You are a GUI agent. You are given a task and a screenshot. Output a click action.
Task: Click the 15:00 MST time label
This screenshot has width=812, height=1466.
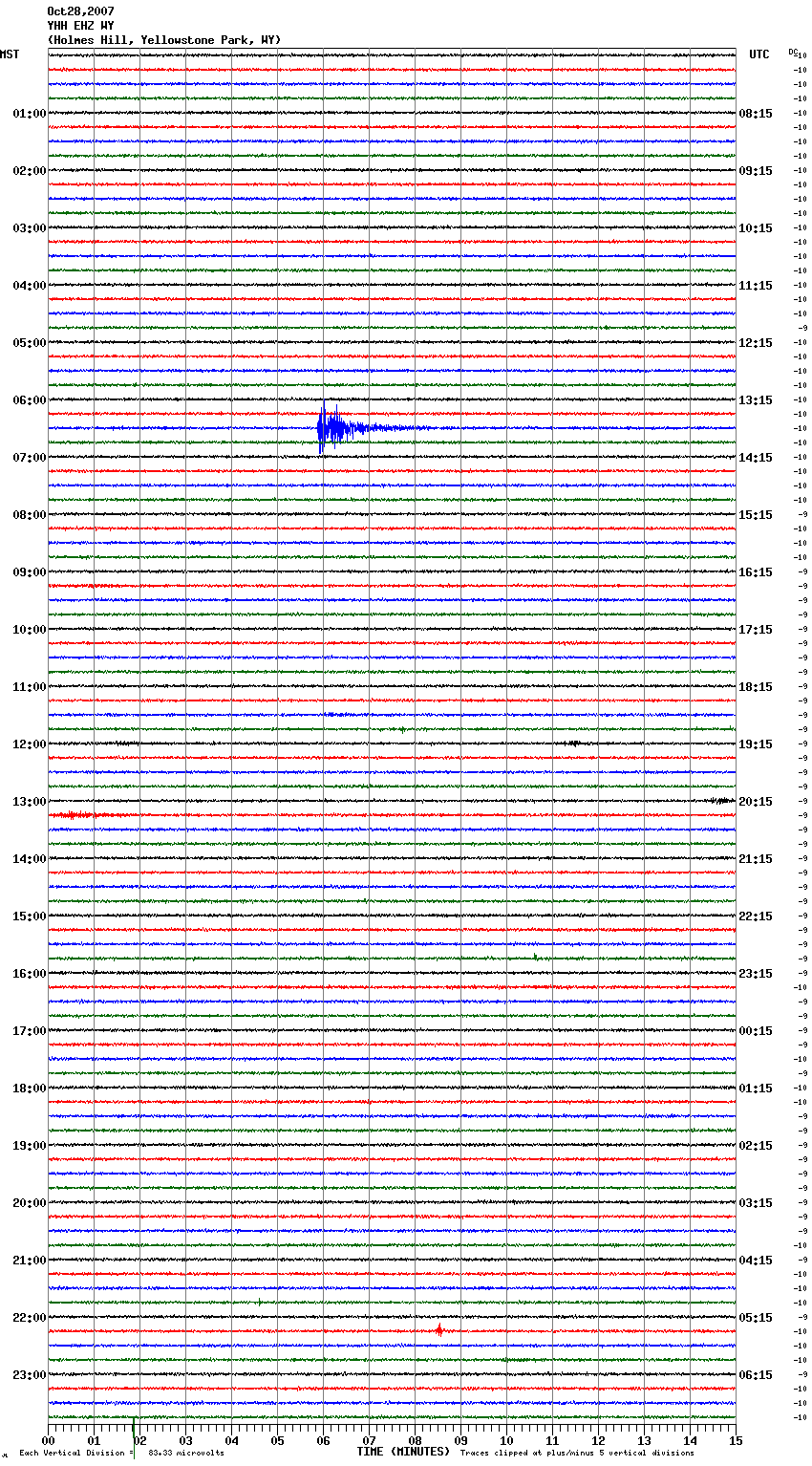(30, 916)
